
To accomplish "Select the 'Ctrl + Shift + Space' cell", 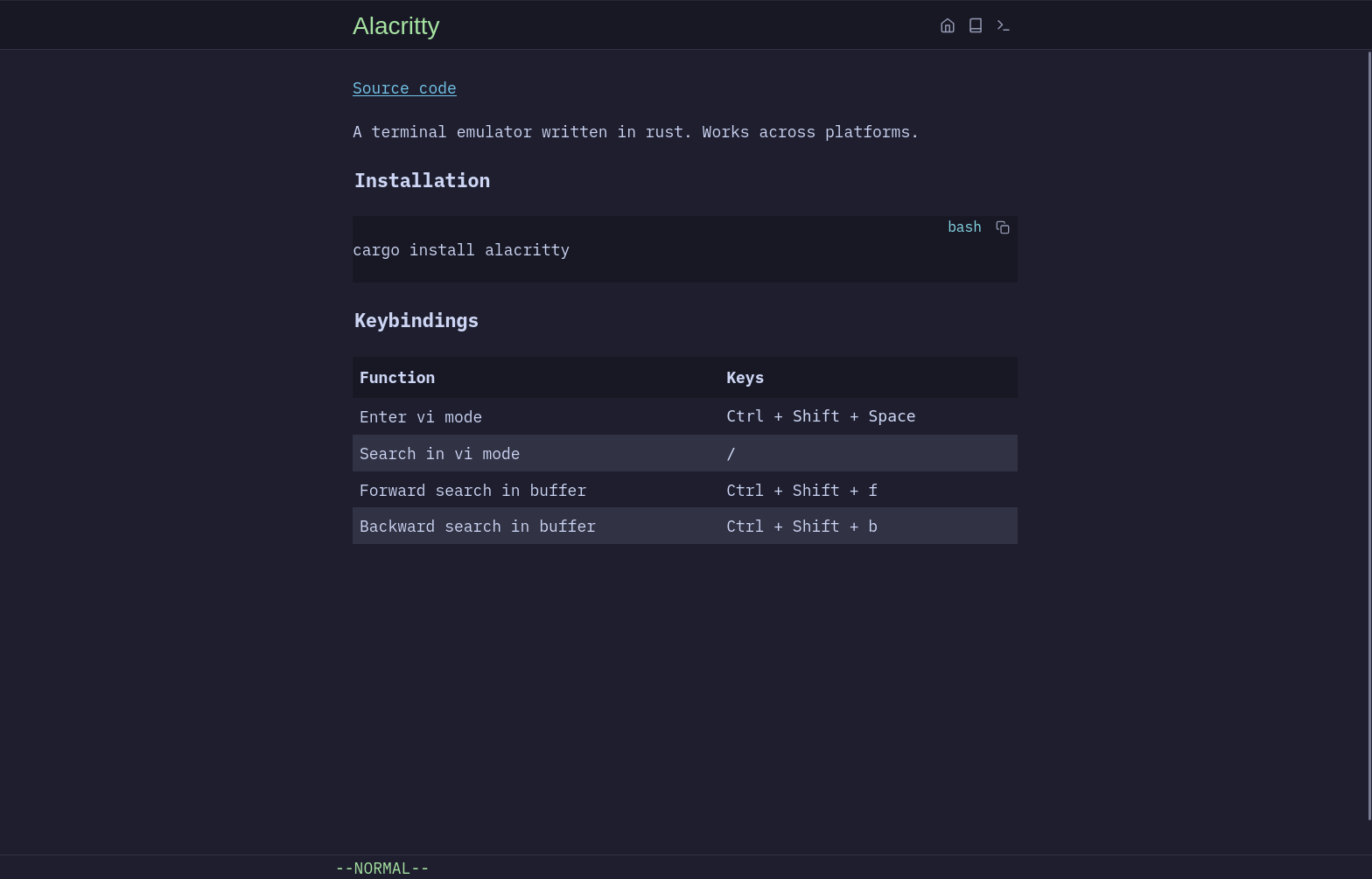I will (869, 416).
